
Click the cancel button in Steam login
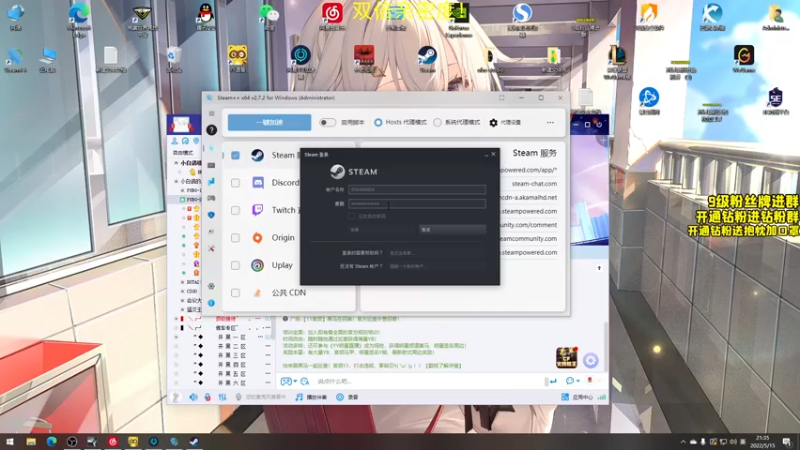[x=452, y=230]
